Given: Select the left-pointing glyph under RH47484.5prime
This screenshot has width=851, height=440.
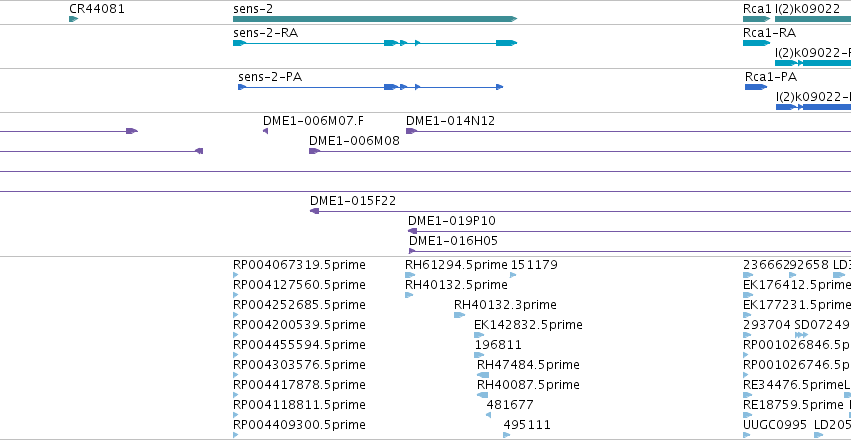Looking at the screenshot, I should click(483, 375).
